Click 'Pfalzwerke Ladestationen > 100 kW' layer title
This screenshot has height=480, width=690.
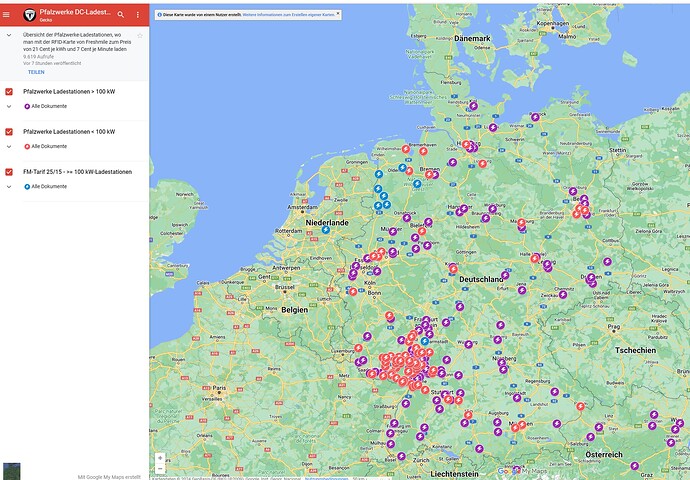pyautogui.click(x=69, y=92)
